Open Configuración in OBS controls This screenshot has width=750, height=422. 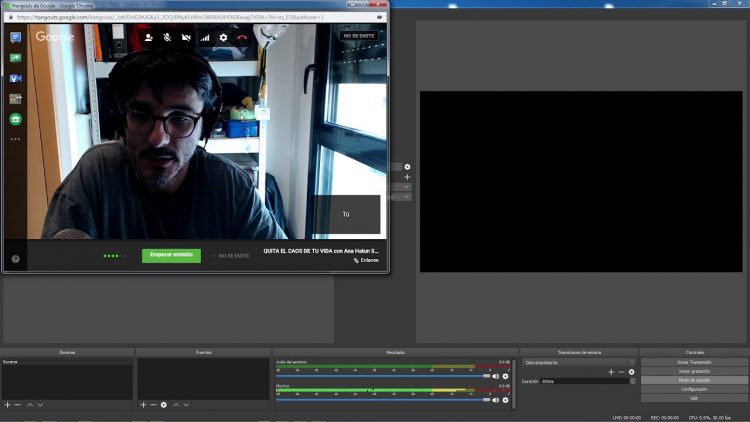pos(694,389)
